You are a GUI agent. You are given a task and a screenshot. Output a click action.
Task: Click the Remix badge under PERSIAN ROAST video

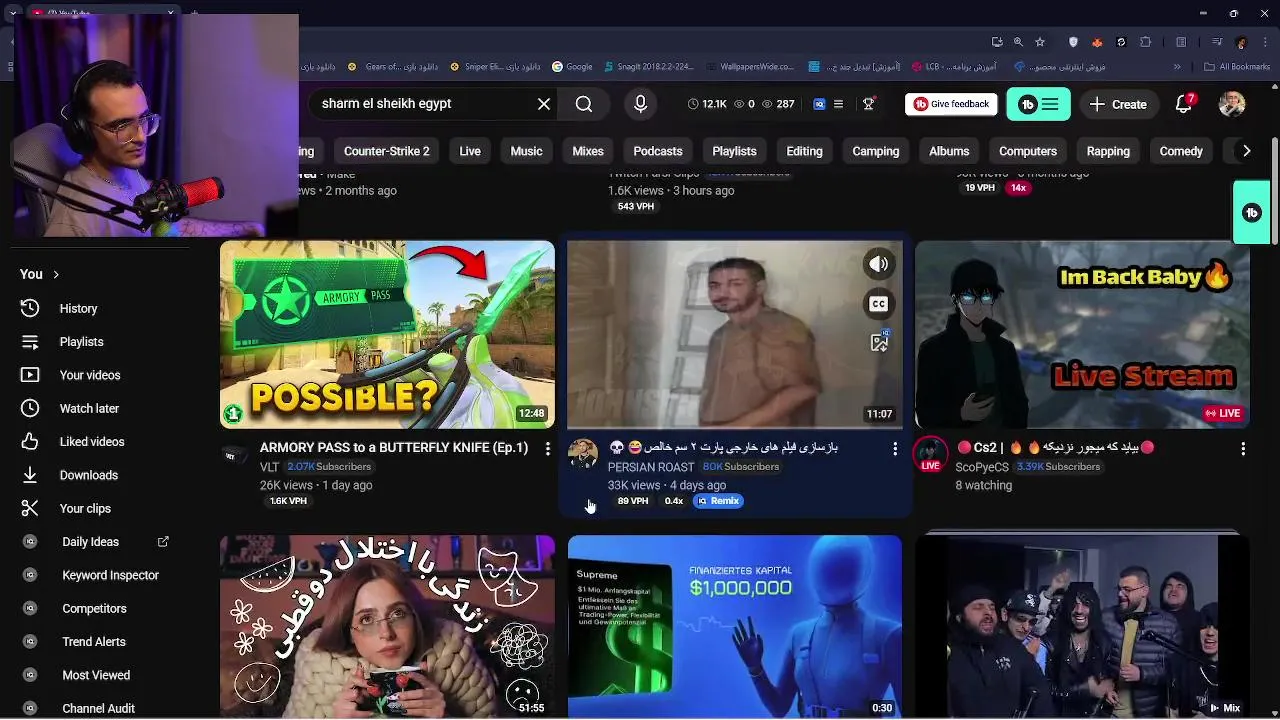click(719, 501)
